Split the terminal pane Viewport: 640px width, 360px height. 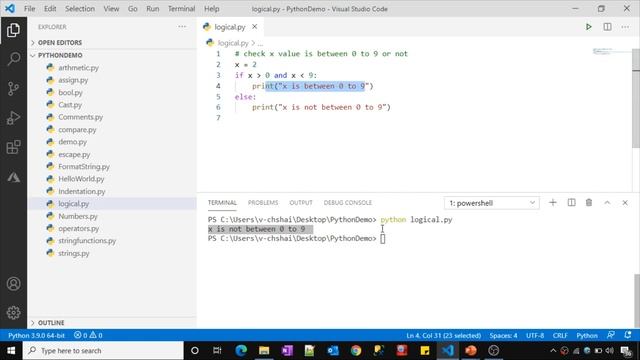[571, 202]
